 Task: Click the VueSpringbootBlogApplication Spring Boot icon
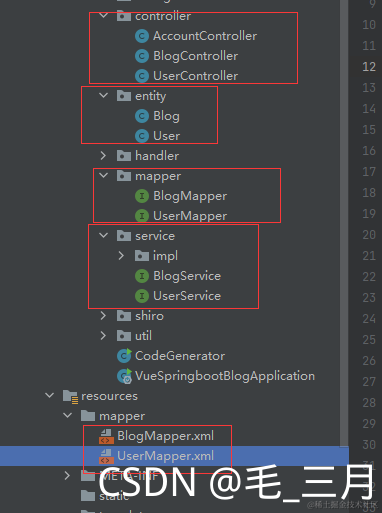(124, 376)
